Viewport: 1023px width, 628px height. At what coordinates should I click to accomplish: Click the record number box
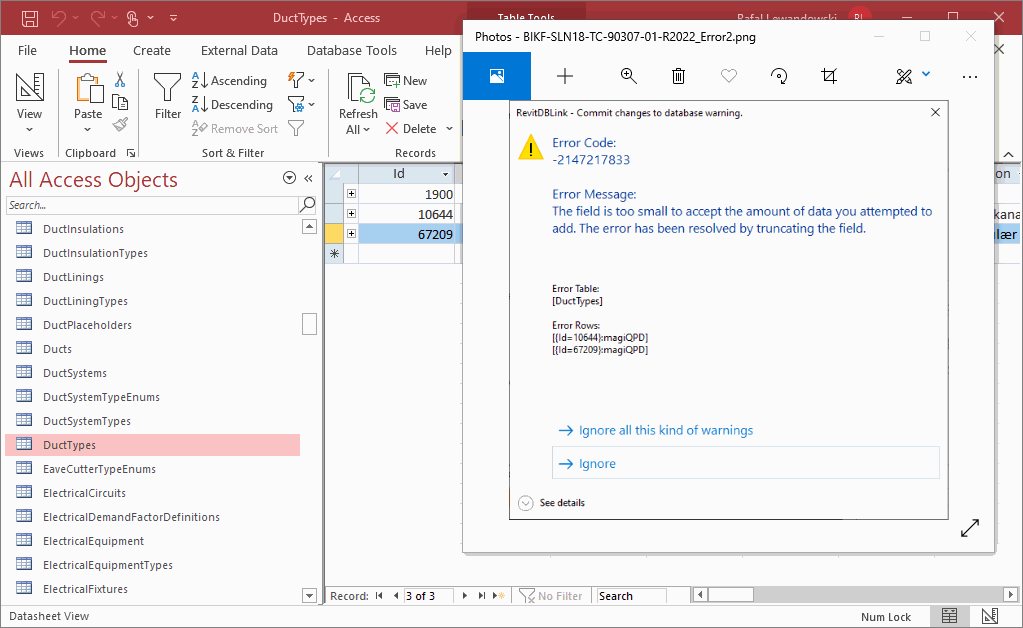click(x=428, y=595)
